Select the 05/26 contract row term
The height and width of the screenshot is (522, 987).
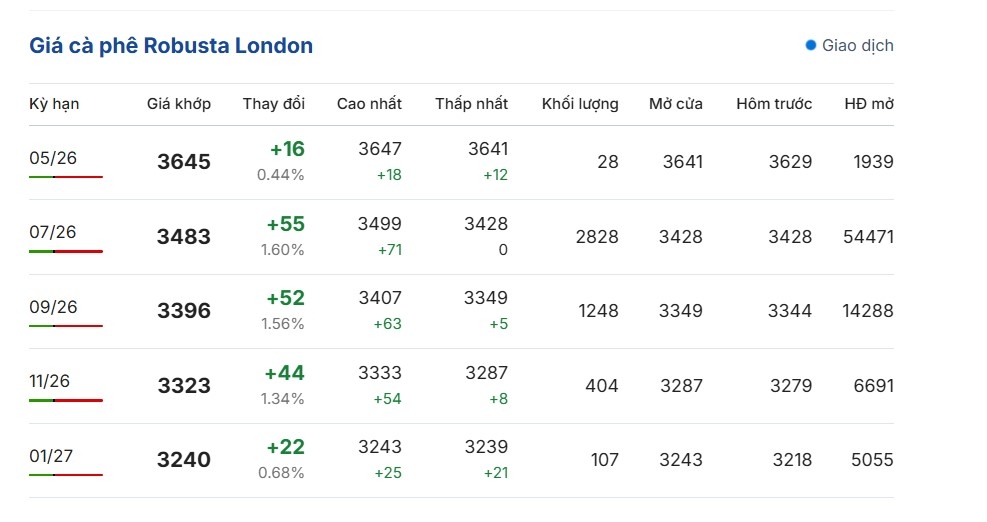[x=52, y=157]
